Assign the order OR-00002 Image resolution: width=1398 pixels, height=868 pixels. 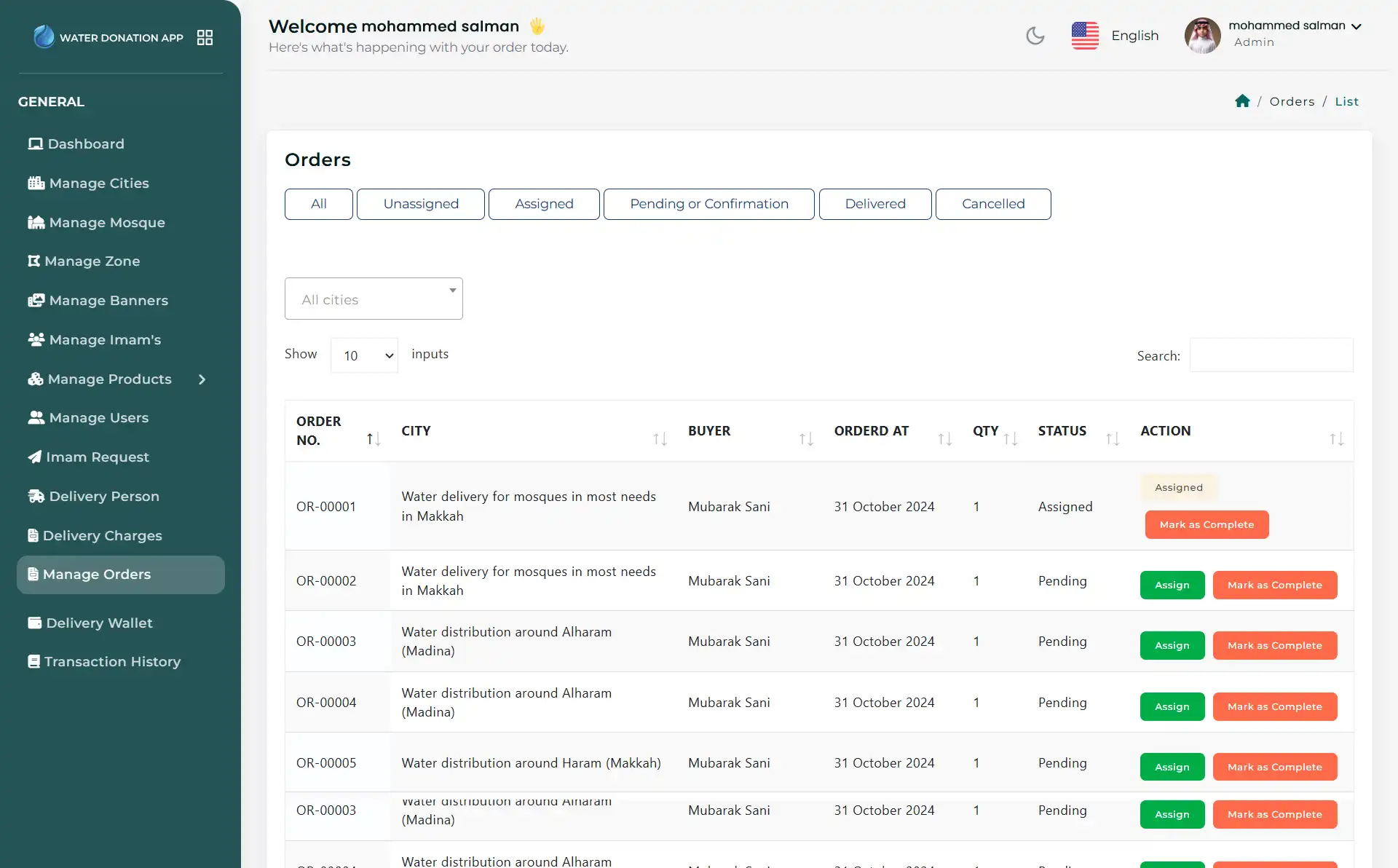[x=1171, y=585]
